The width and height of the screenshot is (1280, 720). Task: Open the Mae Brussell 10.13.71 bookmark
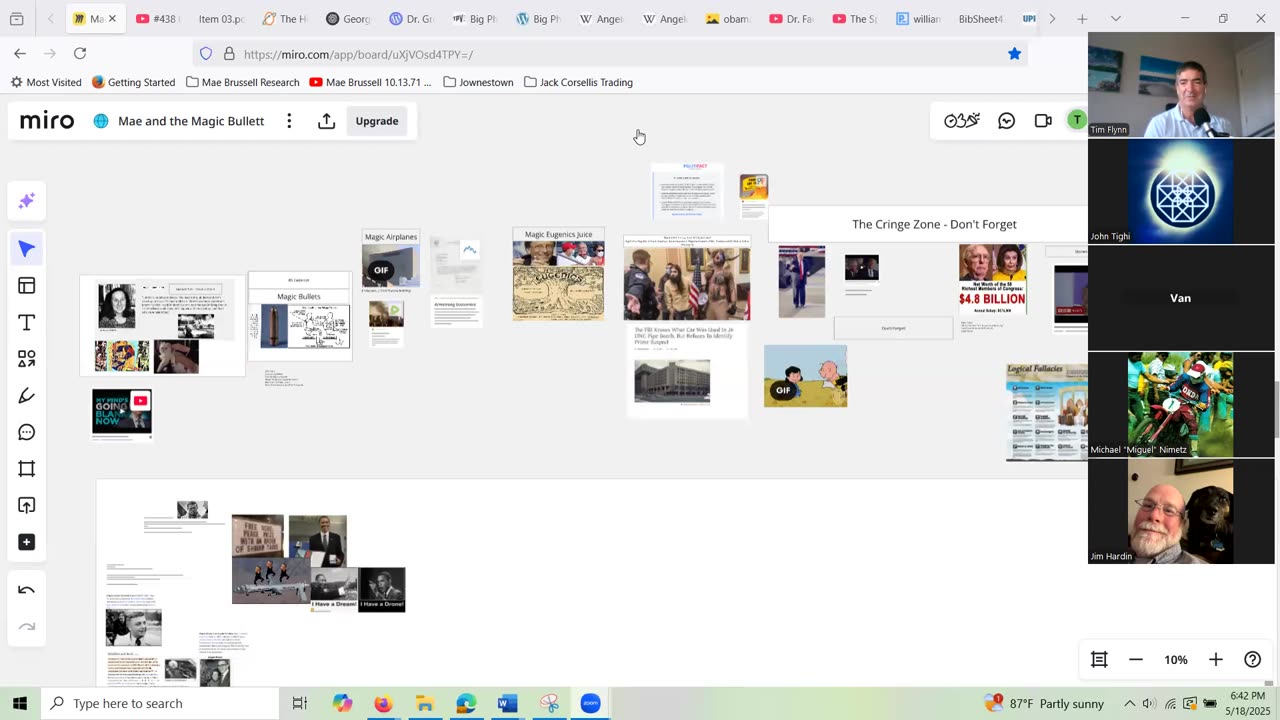click(370, 82)
